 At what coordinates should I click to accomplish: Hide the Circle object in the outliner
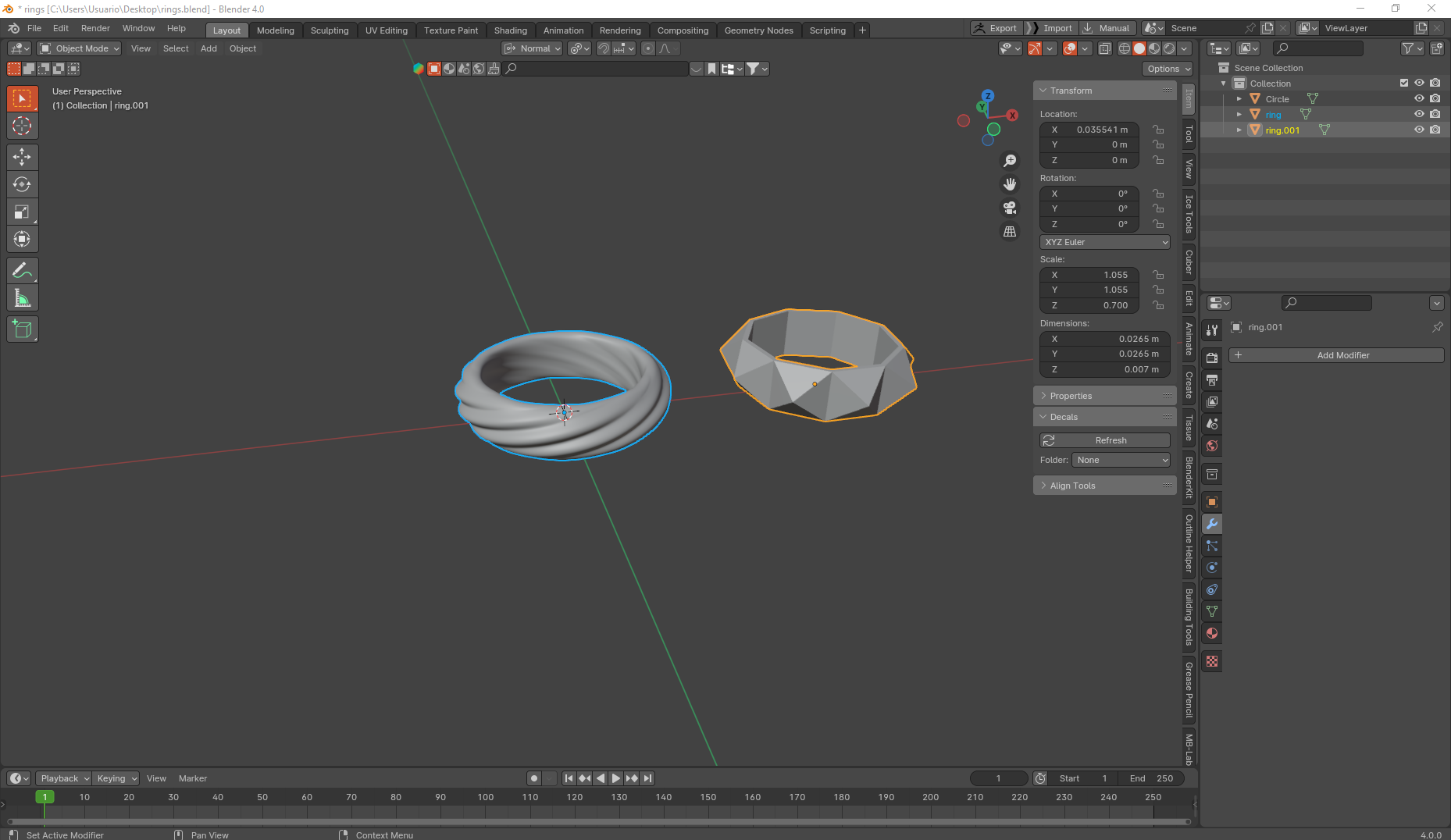tap(1420, 98)
